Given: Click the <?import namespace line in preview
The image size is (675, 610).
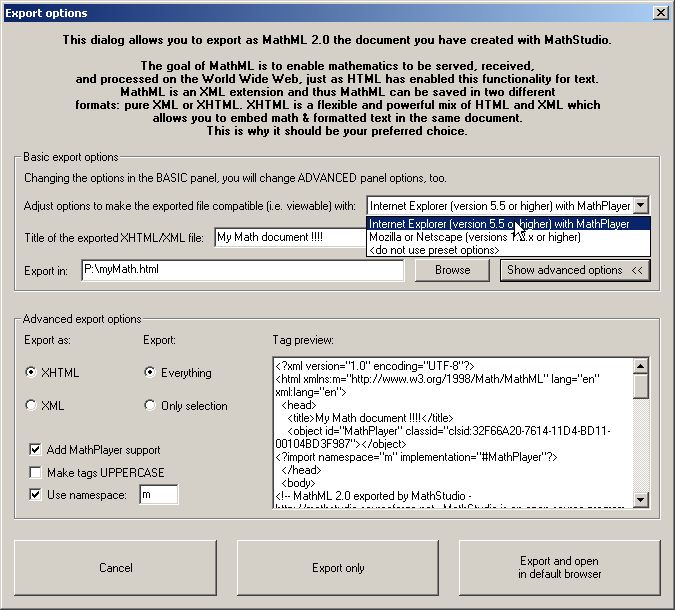Looking at the screenshot, I should click(416, 457).
